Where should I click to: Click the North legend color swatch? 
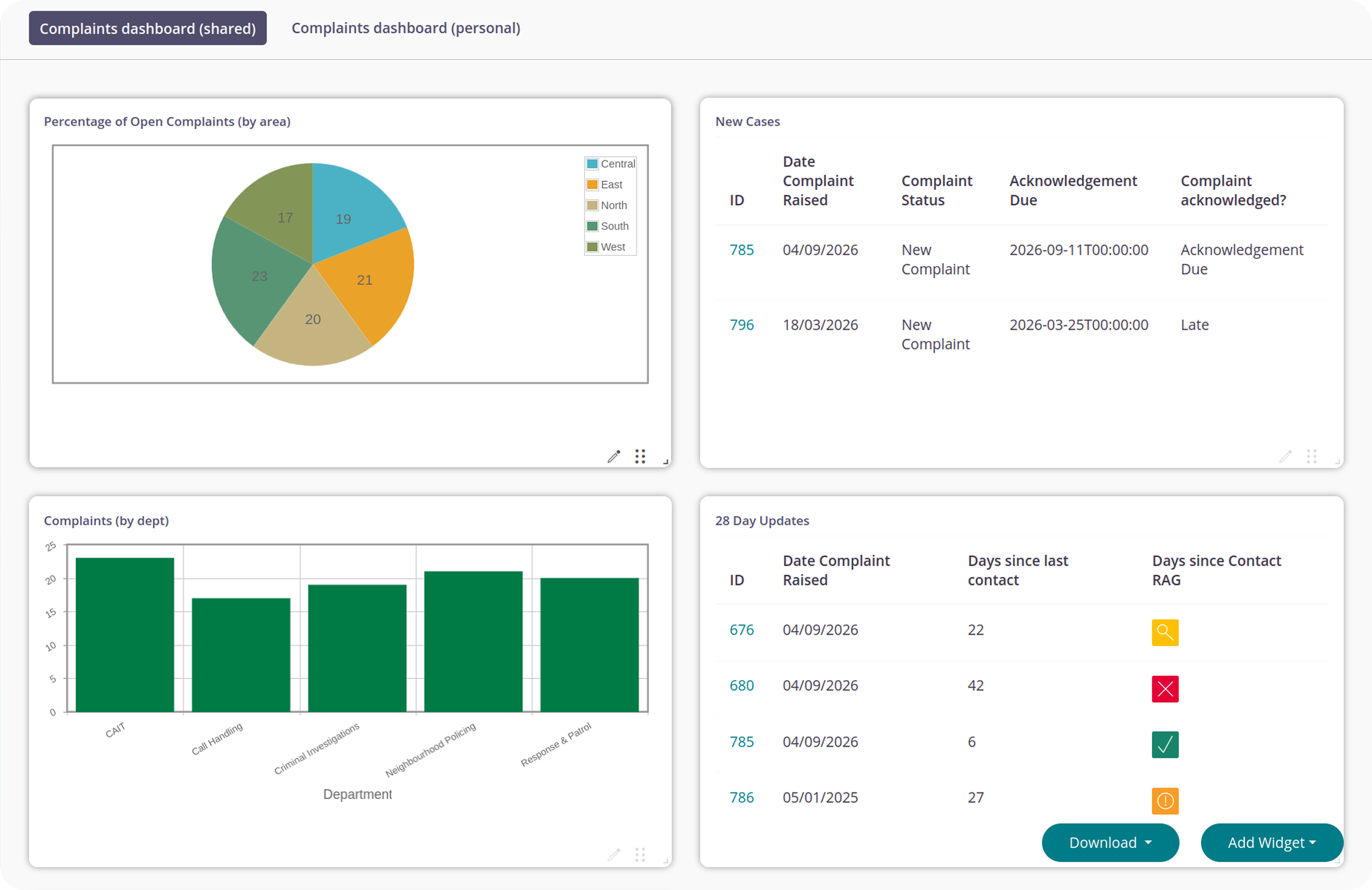(x=593, y=205)
